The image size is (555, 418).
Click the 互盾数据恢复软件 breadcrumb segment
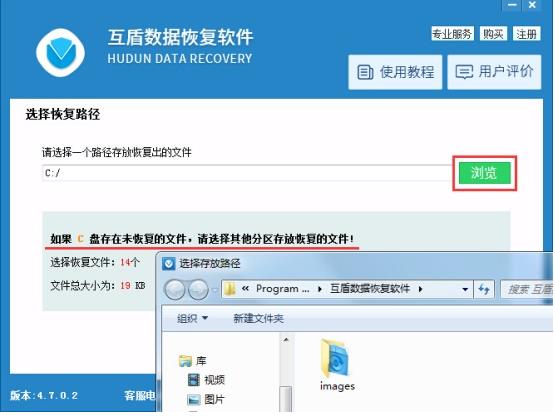[x=370, y=289]
